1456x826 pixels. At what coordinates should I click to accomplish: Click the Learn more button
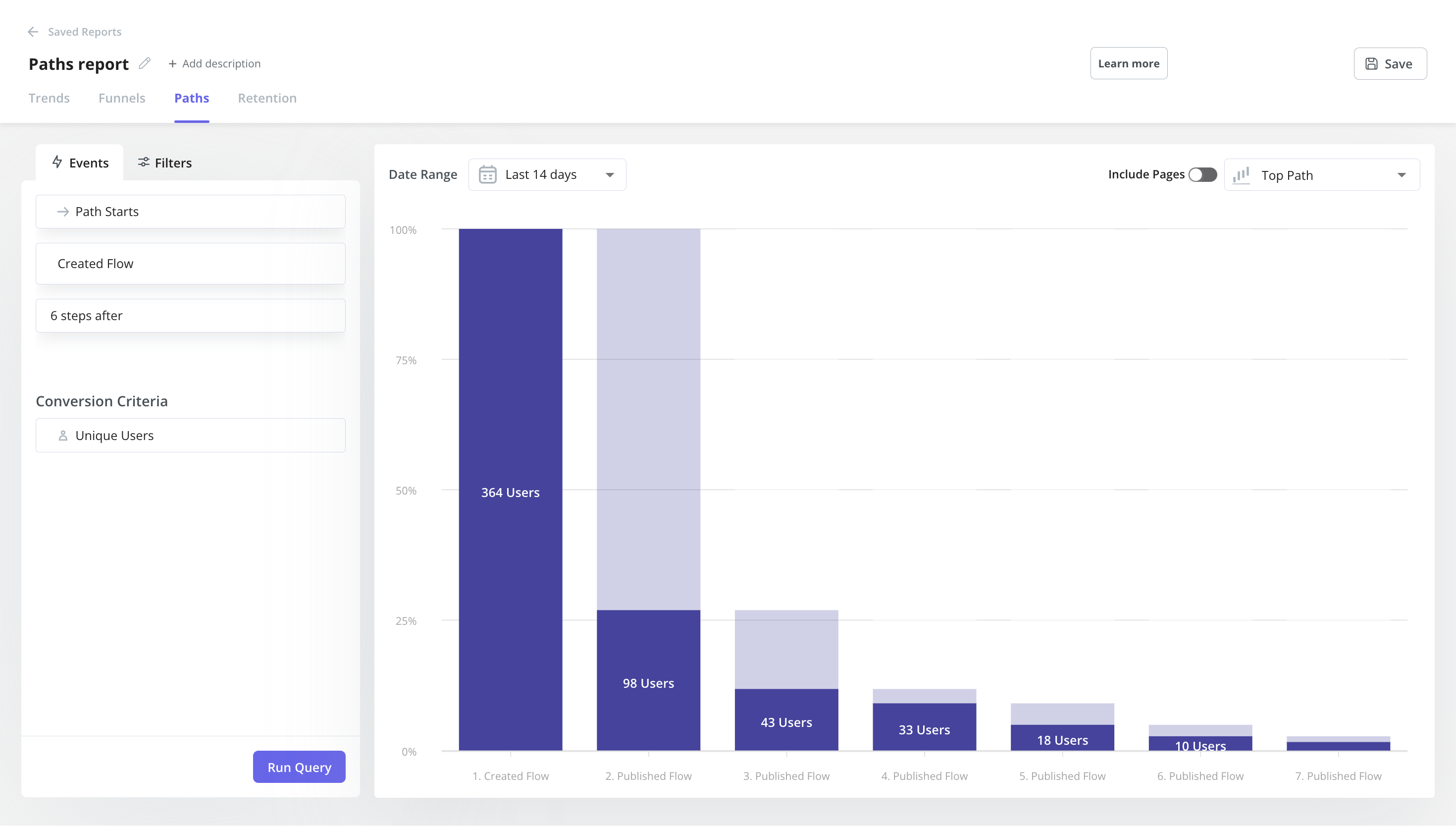1129,63
